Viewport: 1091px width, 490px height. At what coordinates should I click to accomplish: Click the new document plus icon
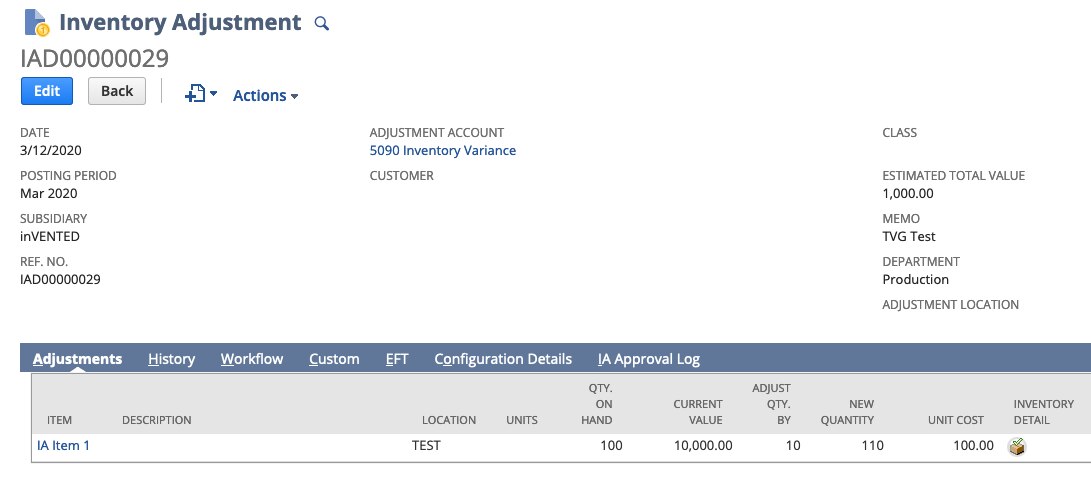click(196, 93)
